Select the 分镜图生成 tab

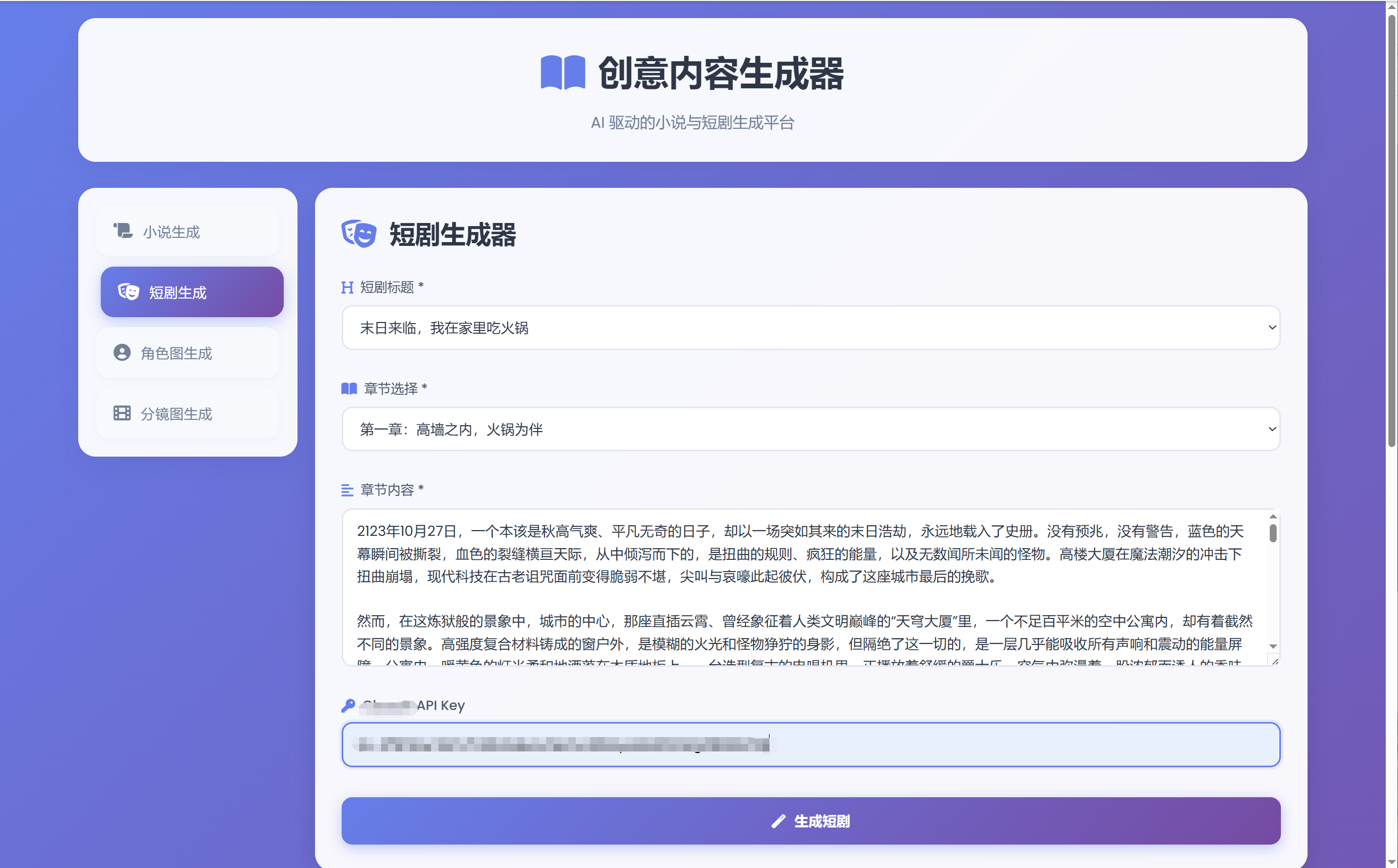tap(188, 414)
